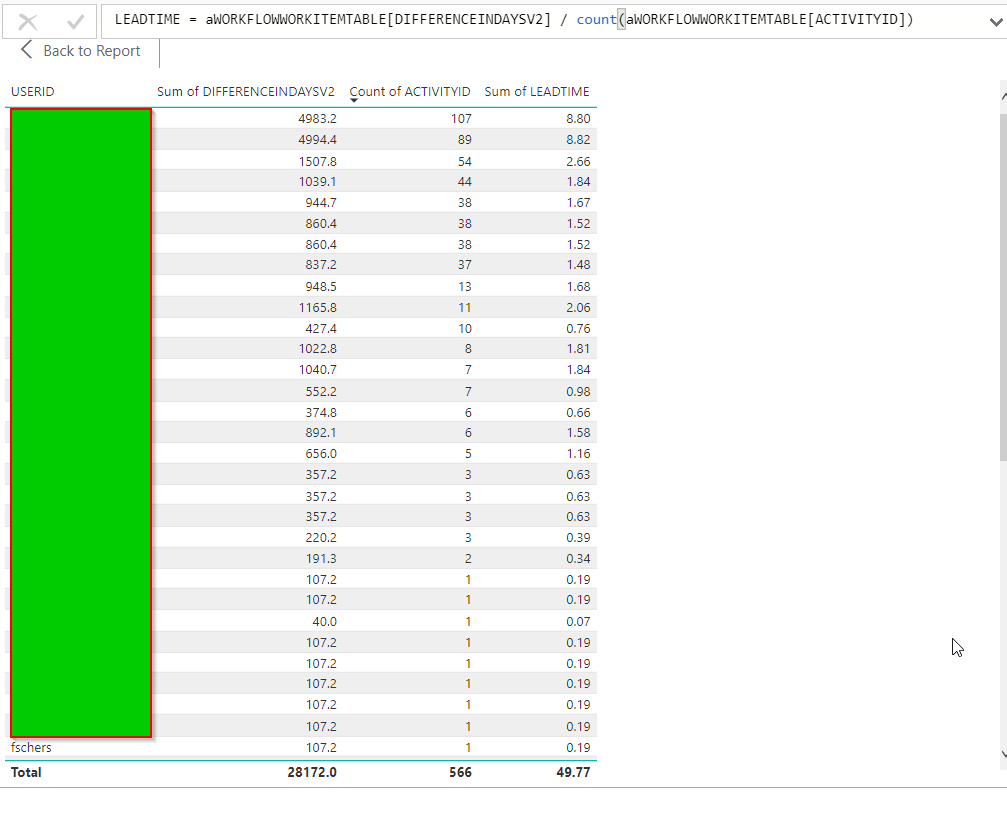Select cell value 552.2
1007x814 pixels.
[x=321, y=391]
